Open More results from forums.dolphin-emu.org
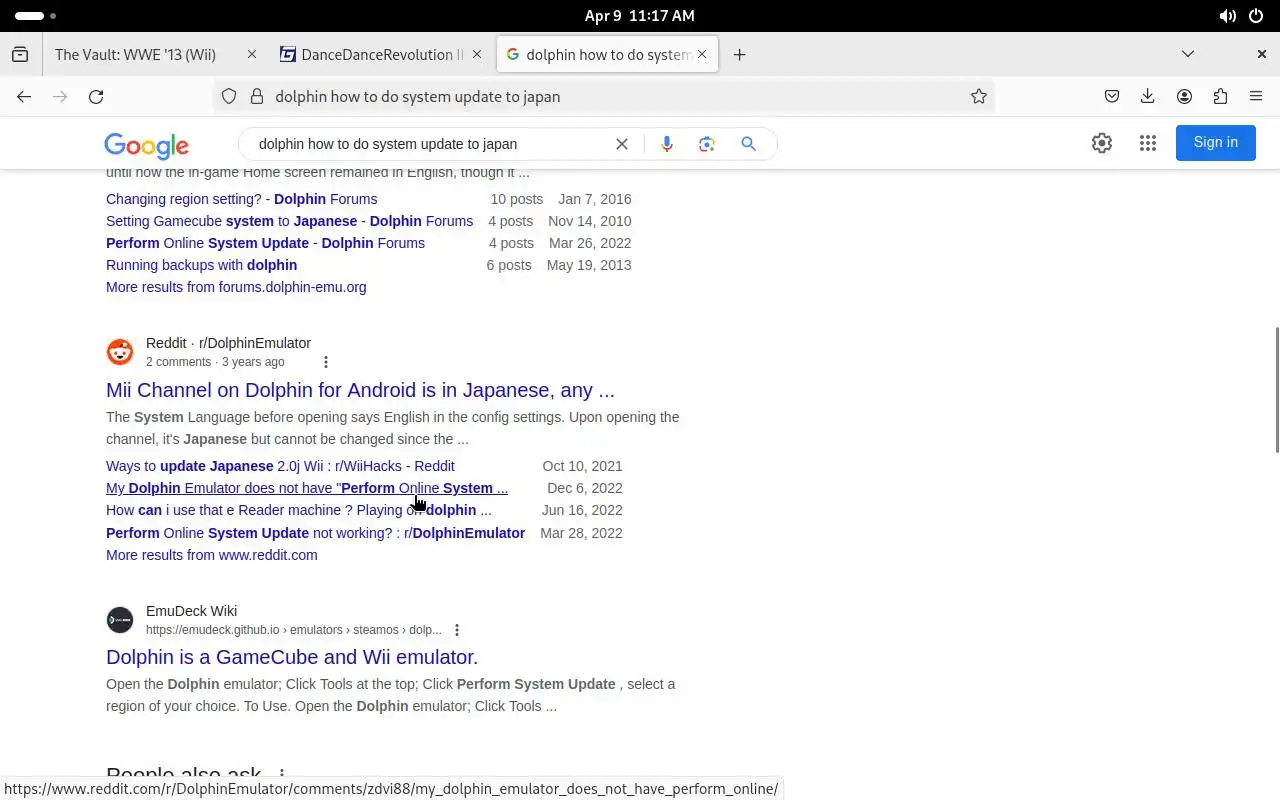Screen dimensions: 1280x800 coord(236,287)
